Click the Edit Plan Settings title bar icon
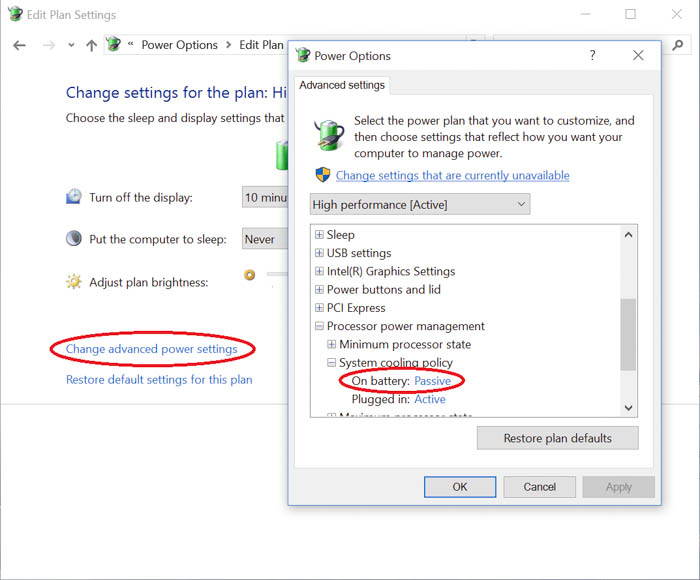Image resolution: width=700 pixels, height=580 pixels. coord(15,14)
